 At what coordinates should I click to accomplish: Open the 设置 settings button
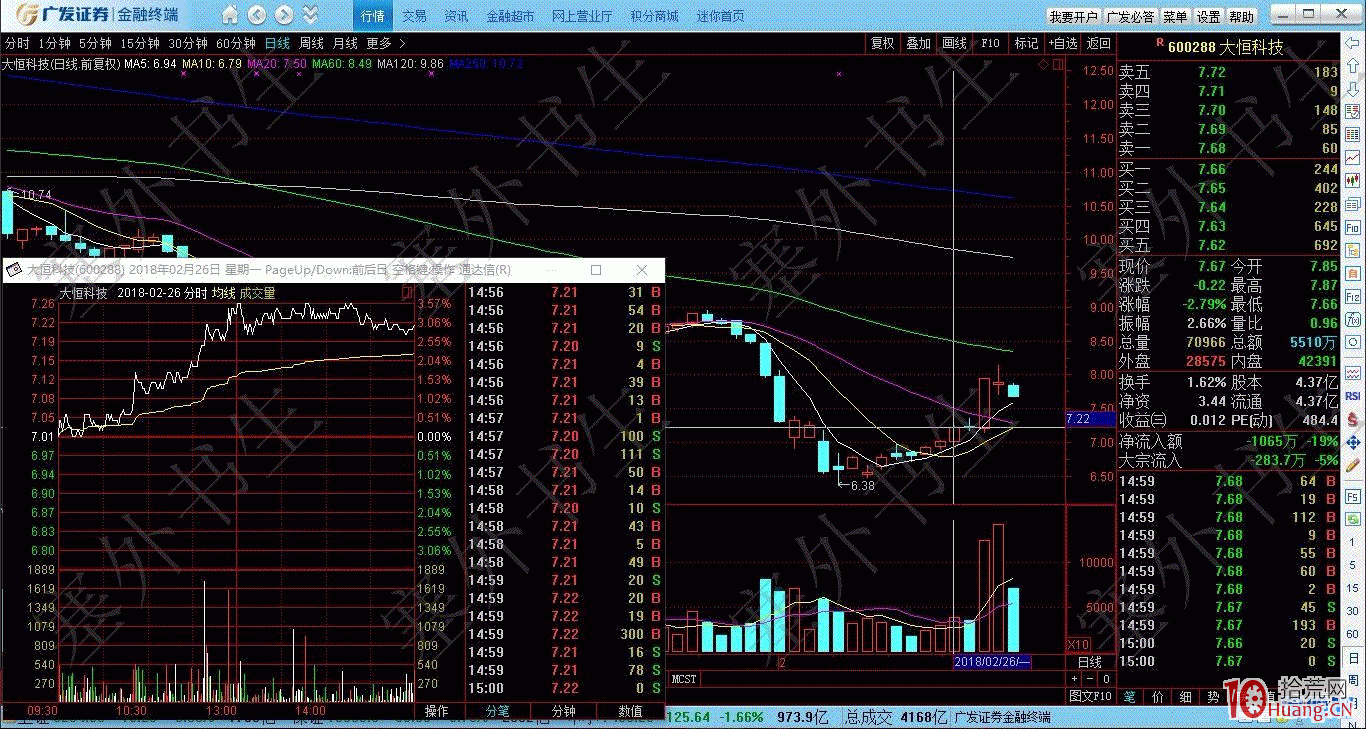coord(1208,17)
